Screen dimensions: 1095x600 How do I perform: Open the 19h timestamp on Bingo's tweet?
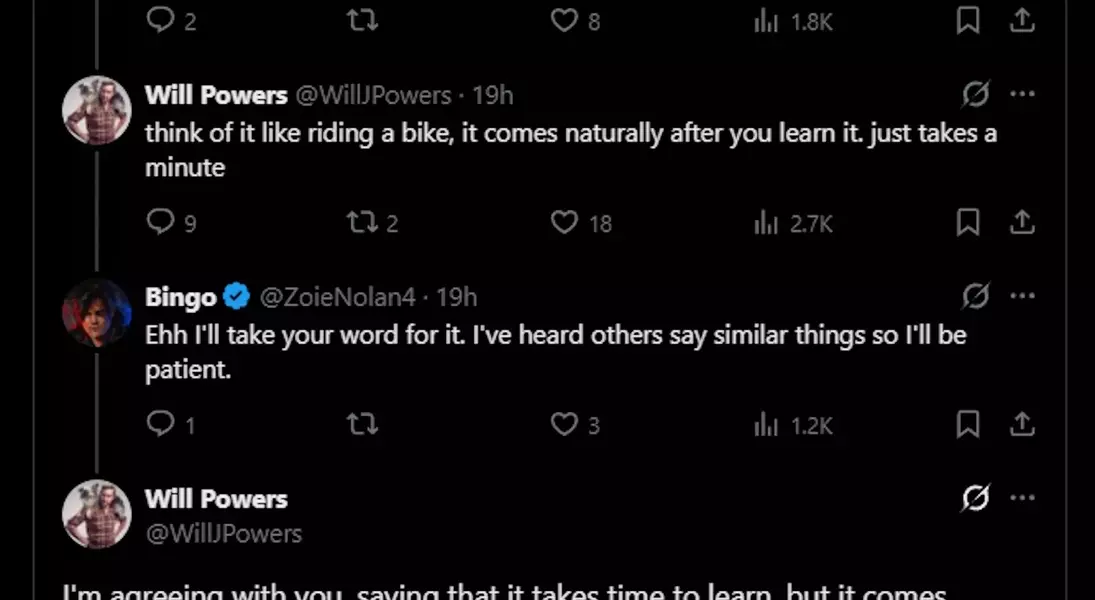(457, 297)
